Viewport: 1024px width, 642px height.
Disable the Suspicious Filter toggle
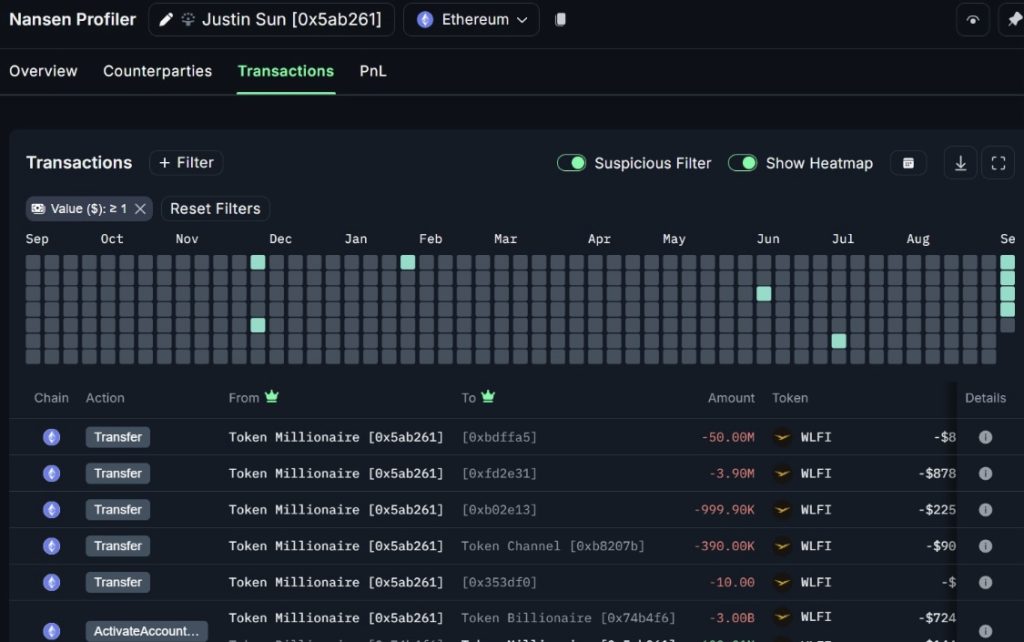tap(571, 163)
